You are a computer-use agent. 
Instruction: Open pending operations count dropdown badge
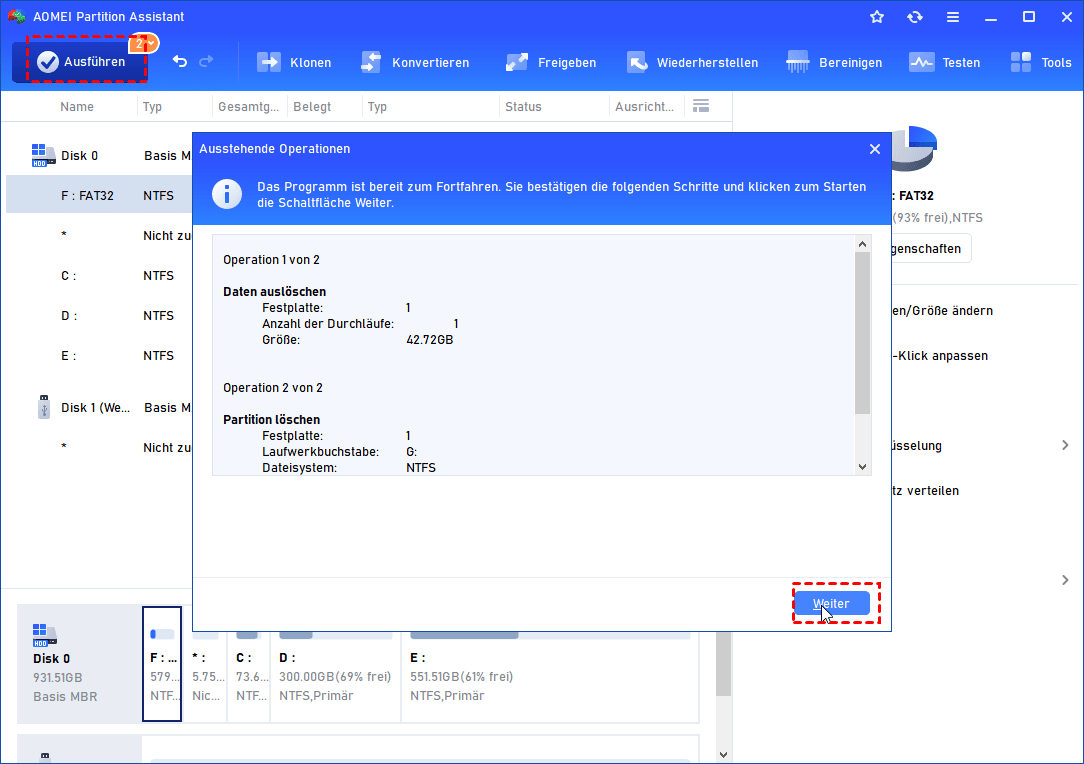(144, 44)
